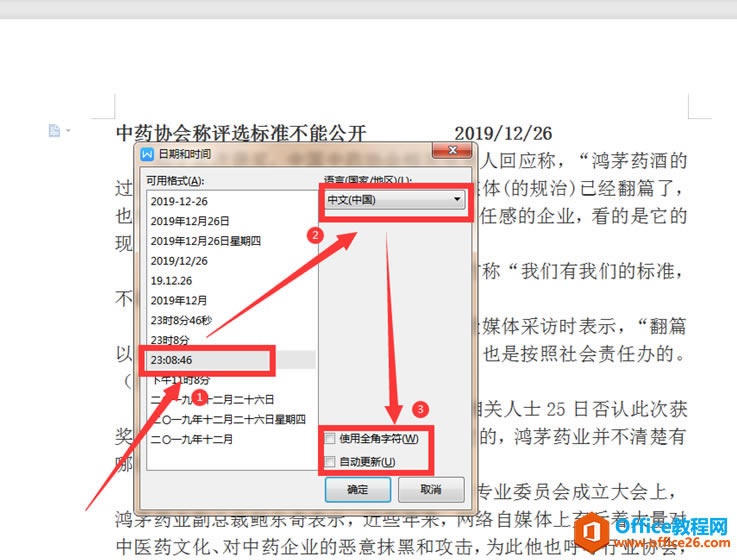Enable 使用全角字符 checkbox
This screenshot has height=560, width=737.
point(330,439)
